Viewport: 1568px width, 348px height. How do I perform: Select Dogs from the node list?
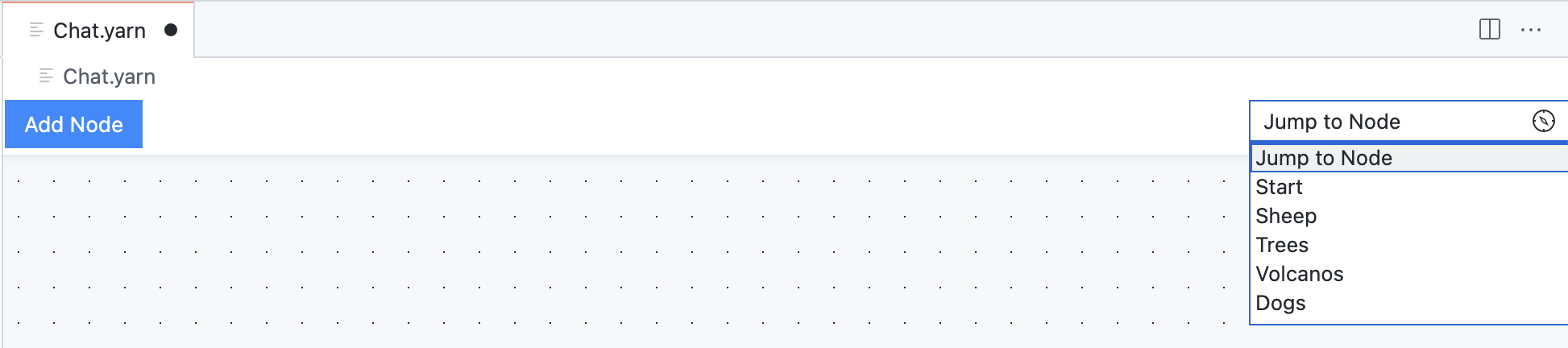(1280, 303)
